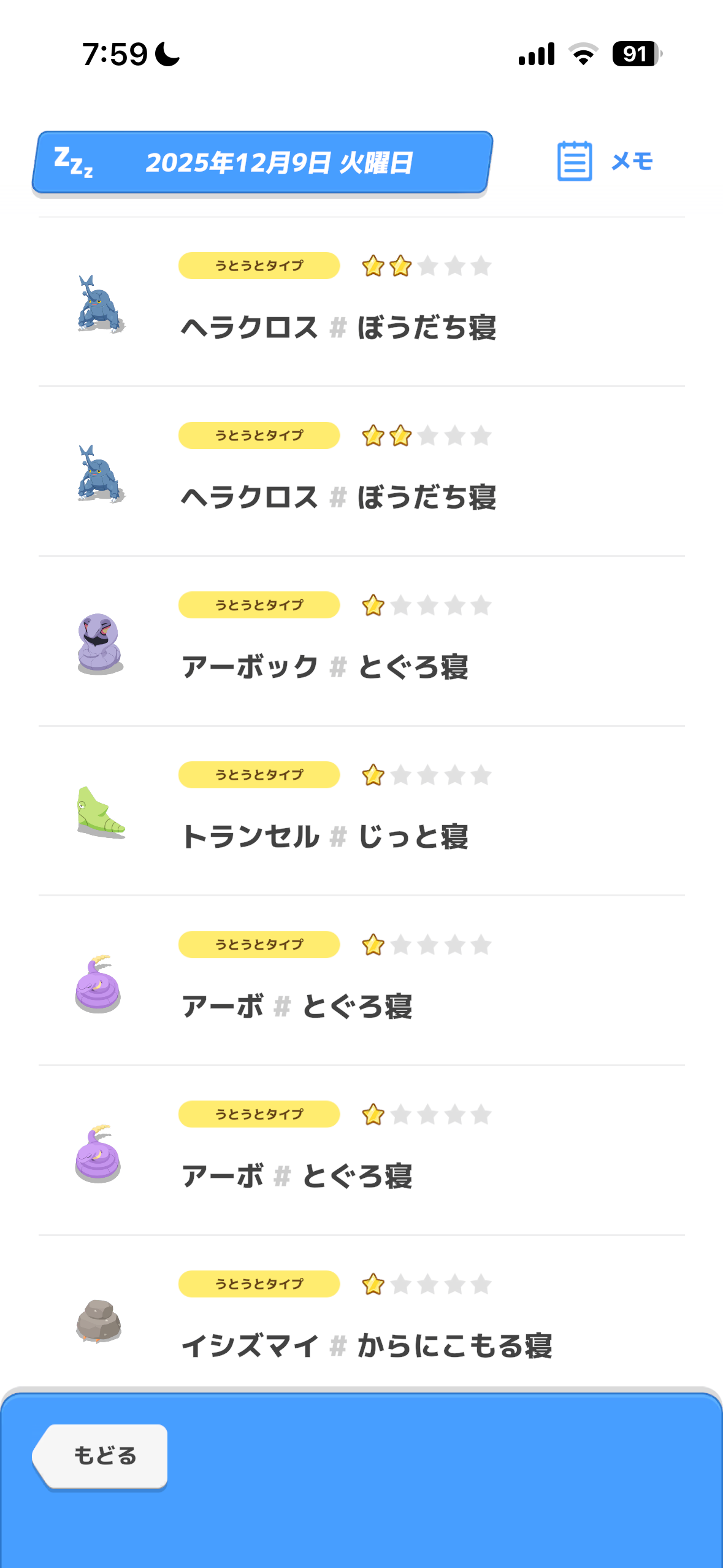Screen dimensions: 723x1568
Task: Select the トランセル じっと寝 entry
Action: coord(325,837)
